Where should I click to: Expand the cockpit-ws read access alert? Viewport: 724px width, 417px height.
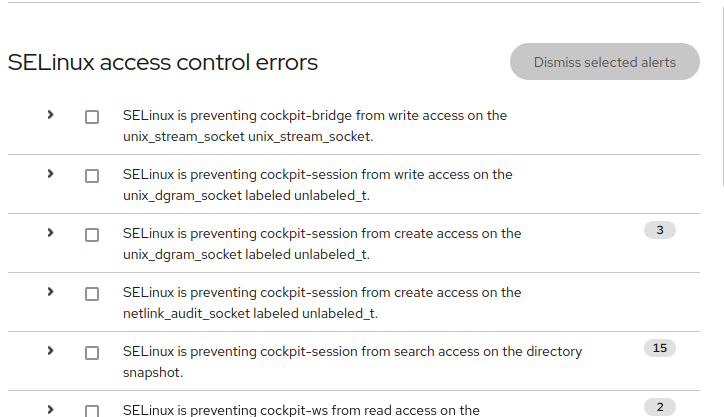[50, 409]
